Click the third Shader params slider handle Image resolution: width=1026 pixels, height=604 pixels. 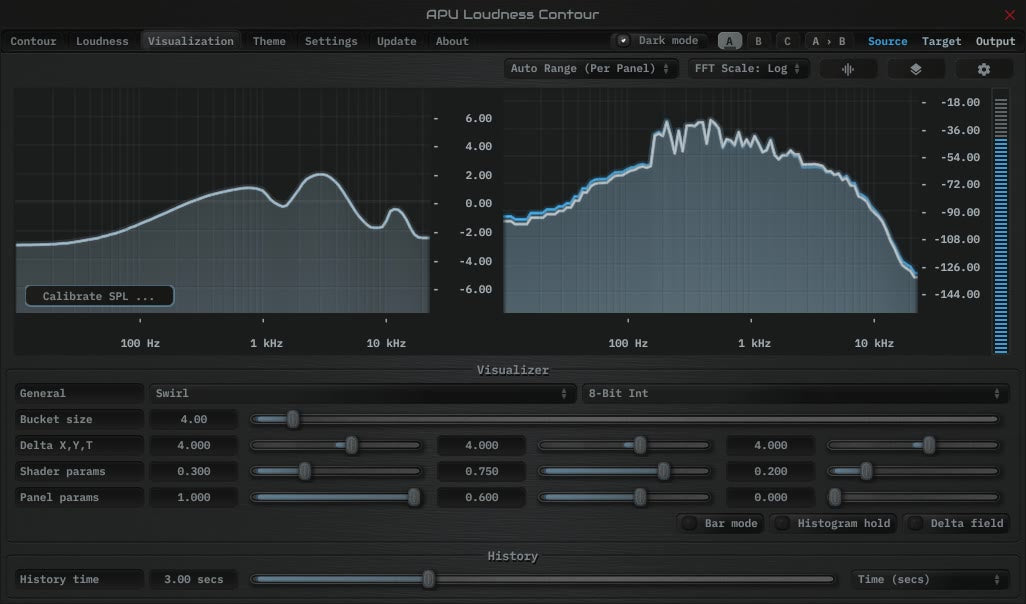(x=866, y=471)
